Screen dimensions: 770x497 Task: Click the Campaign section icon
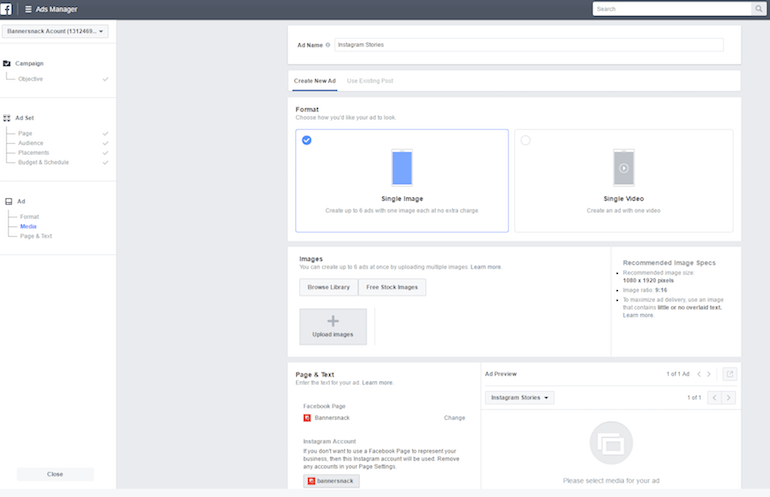point(7,63)
